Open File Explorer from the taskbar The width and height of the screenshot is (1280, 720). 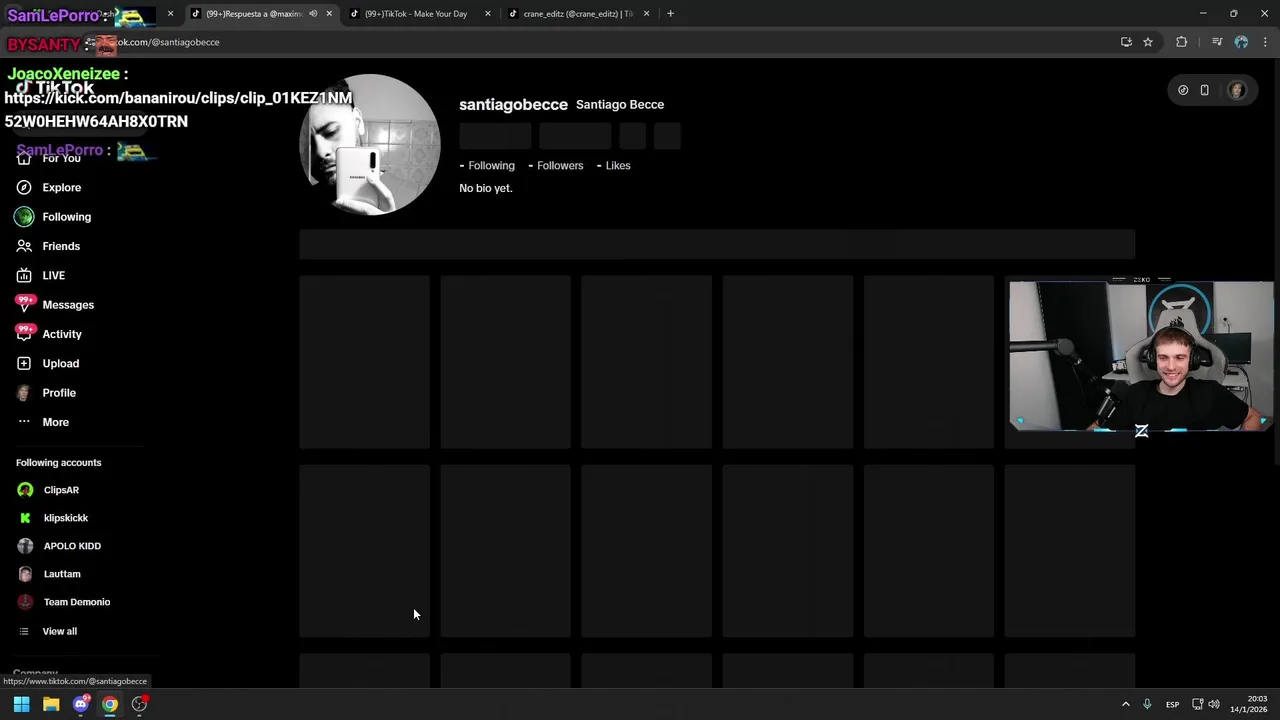click(x=51, y=704)
